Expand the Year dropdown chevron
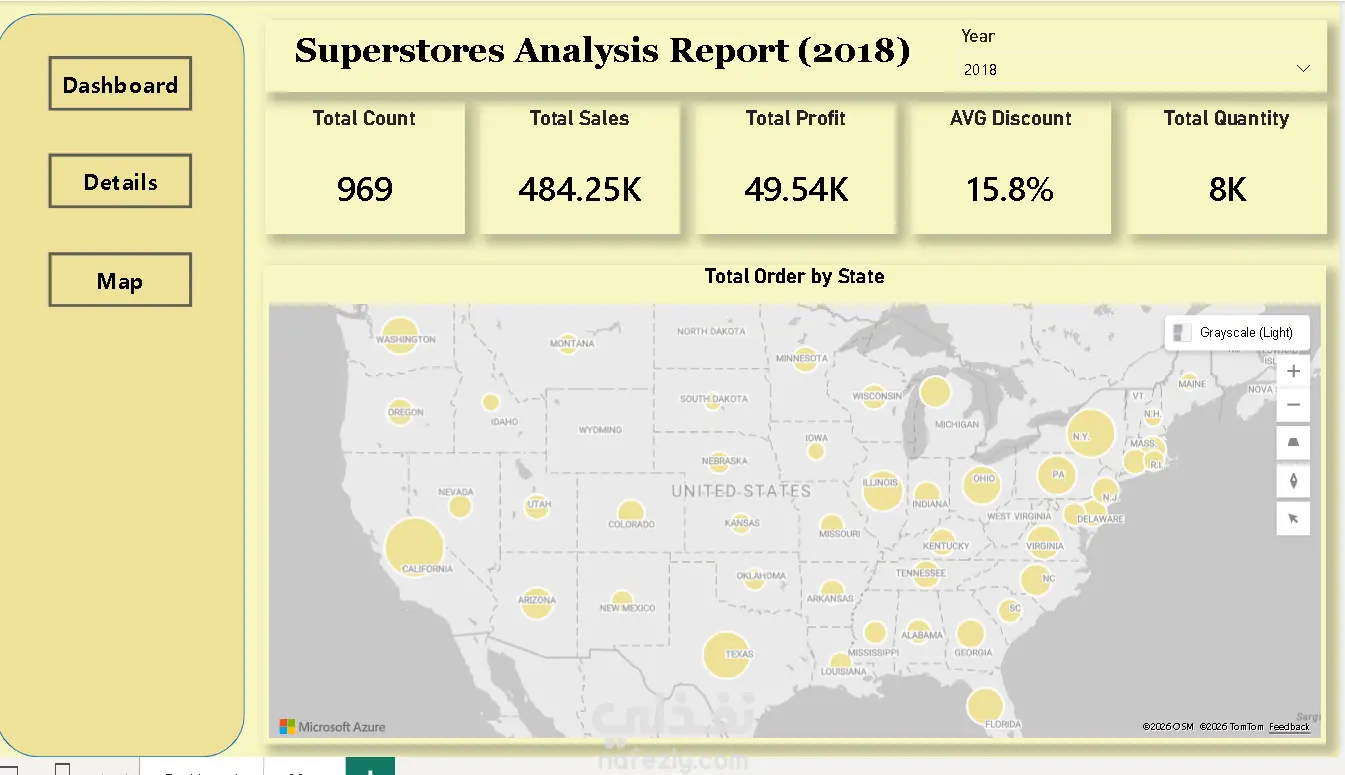The image size is (1345, 775). point(1303,69)
